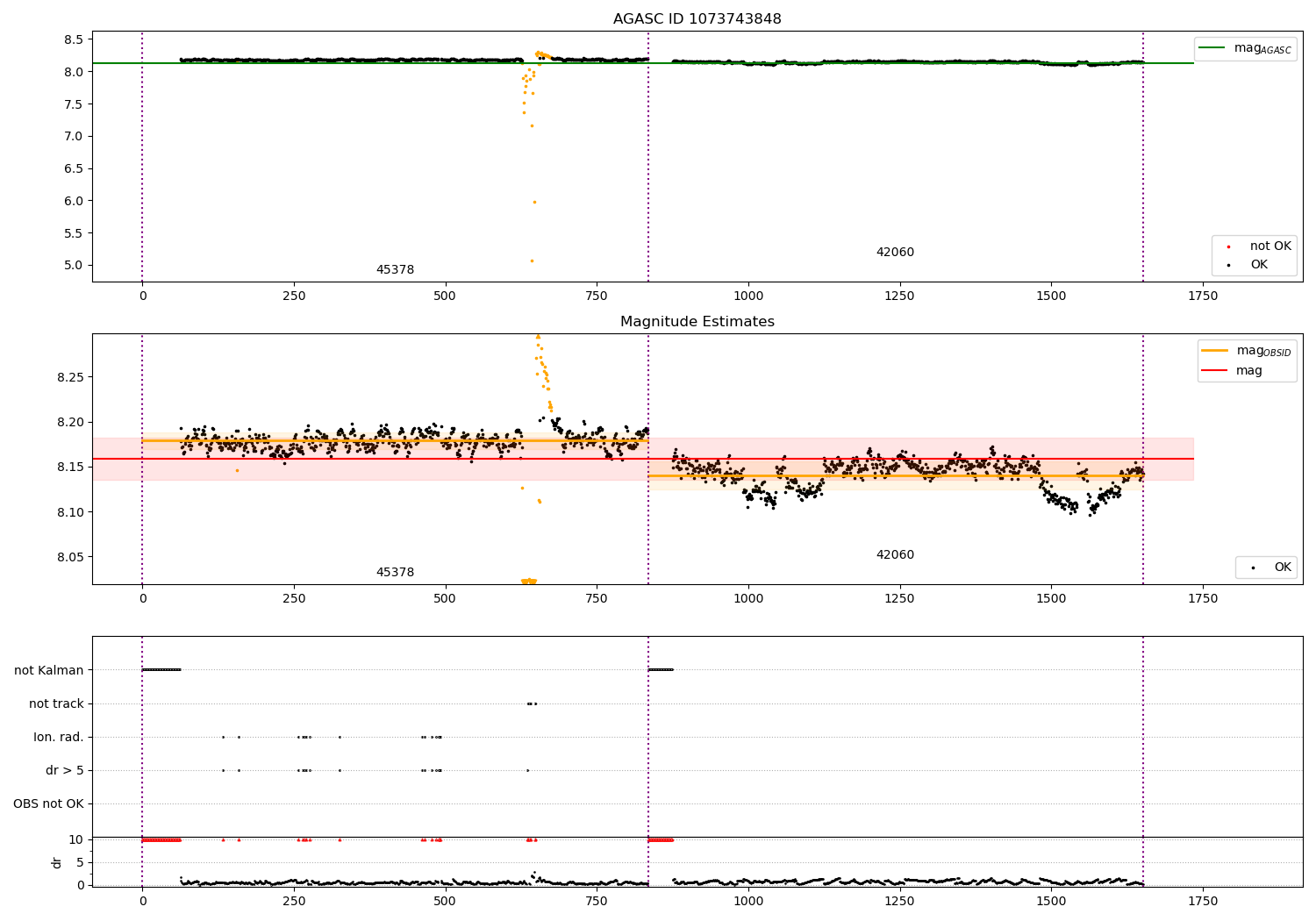Click y-tick 8.20 on middle plot
Image resolution: width=1316 pixels, height=921 pixels.
pos(70,422)
